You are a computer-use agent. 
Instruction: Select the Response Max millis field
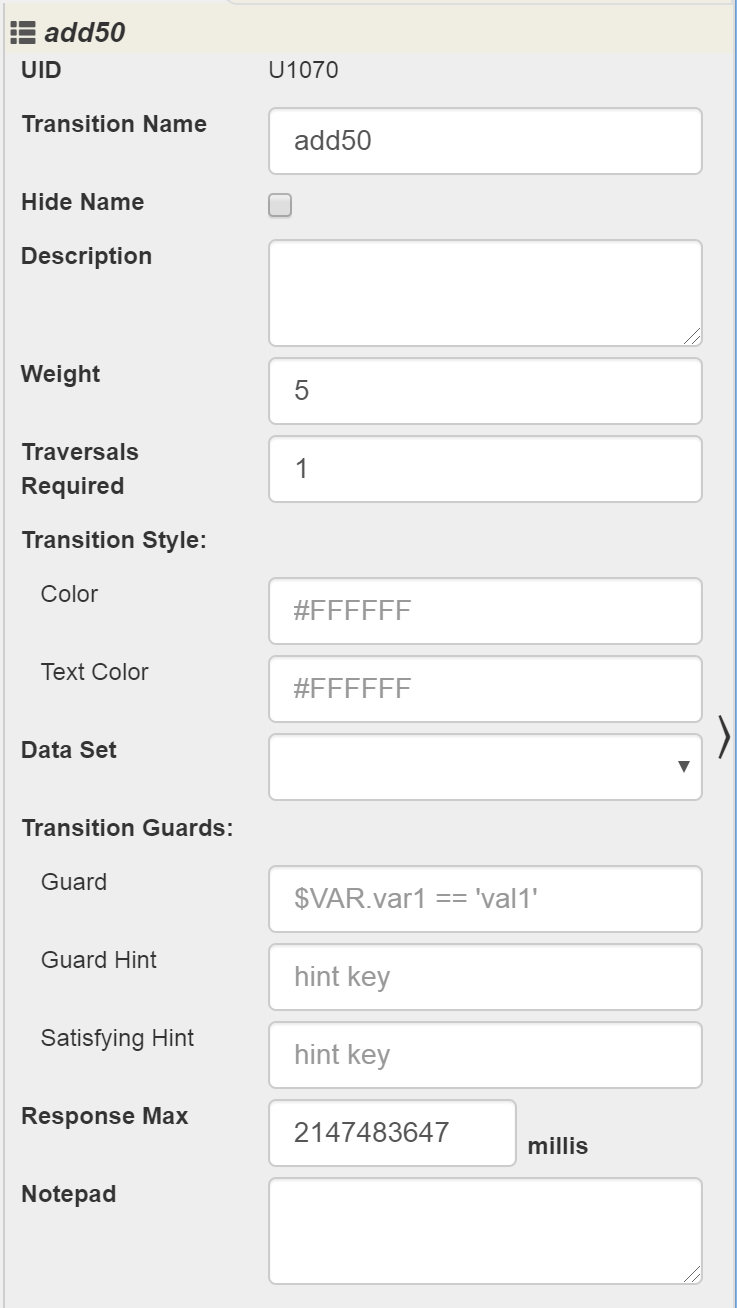pos(392,1133)
